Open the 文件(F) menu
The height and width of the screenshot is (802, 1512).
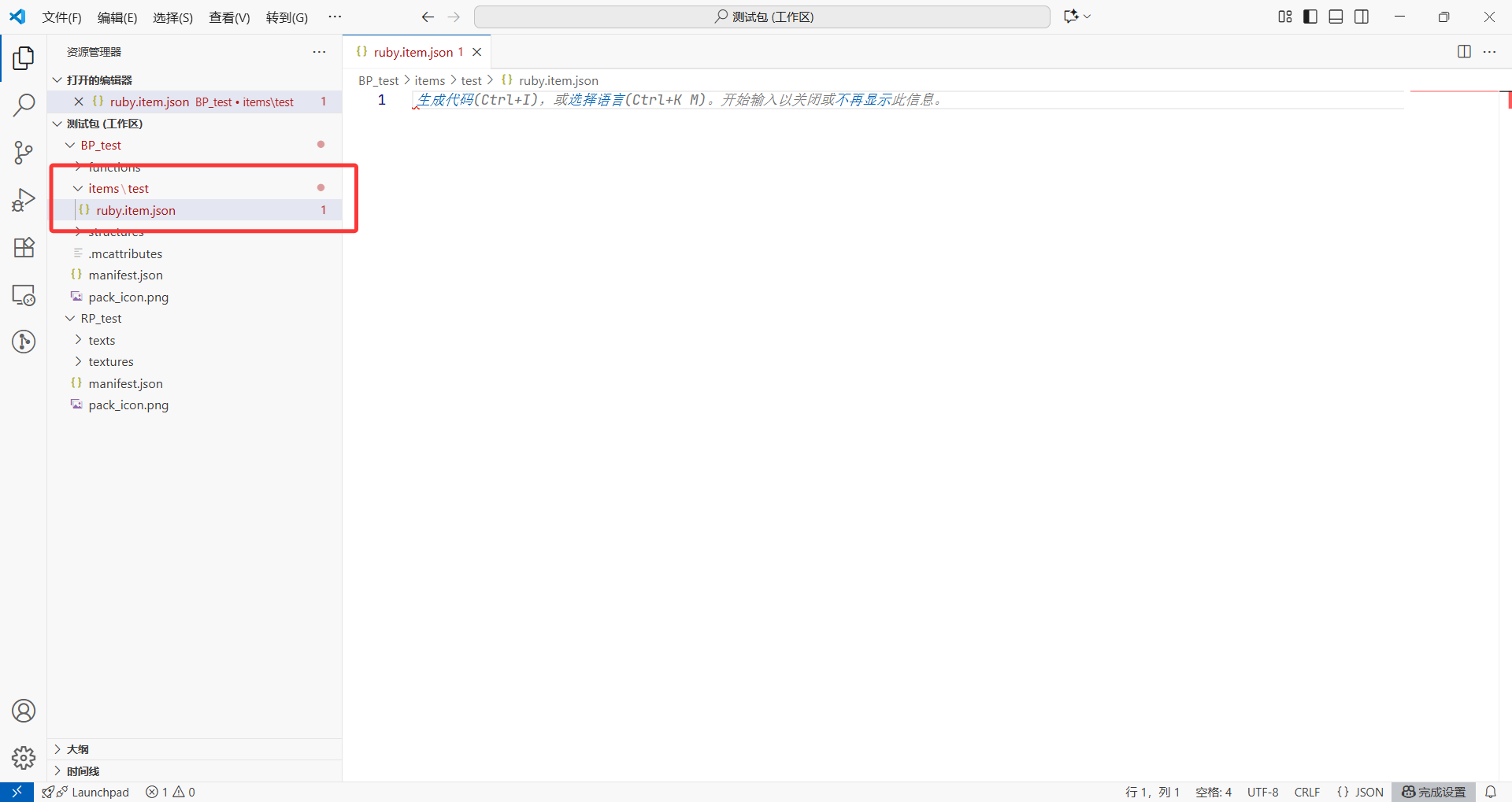(x=61, y=17)
